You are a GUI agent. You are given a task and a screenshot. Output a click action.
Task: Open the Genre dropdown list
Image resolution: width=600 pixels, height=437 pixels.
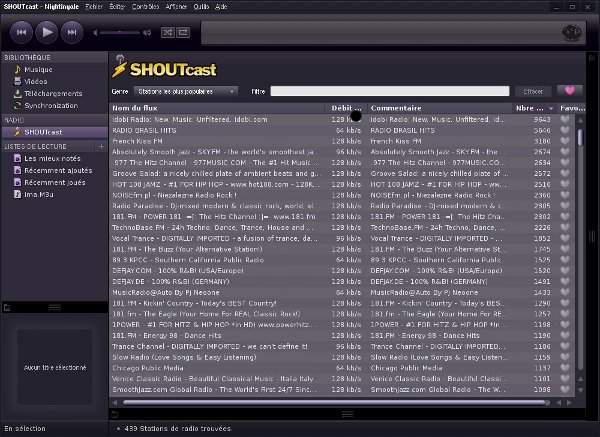coord(186,91)
